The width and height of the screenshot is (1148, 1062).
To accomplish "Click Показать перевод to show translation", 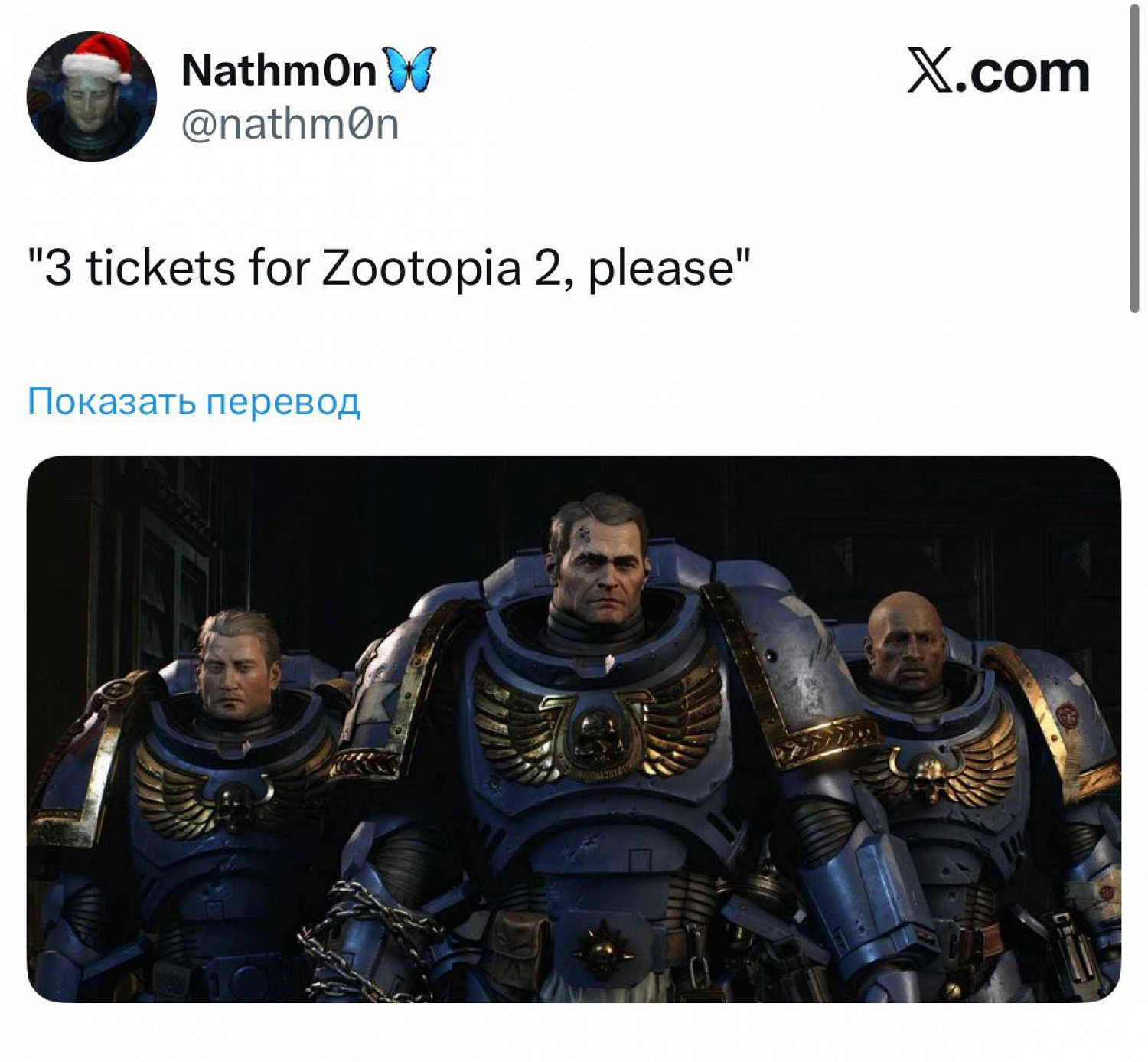I will tap(194, 400).
